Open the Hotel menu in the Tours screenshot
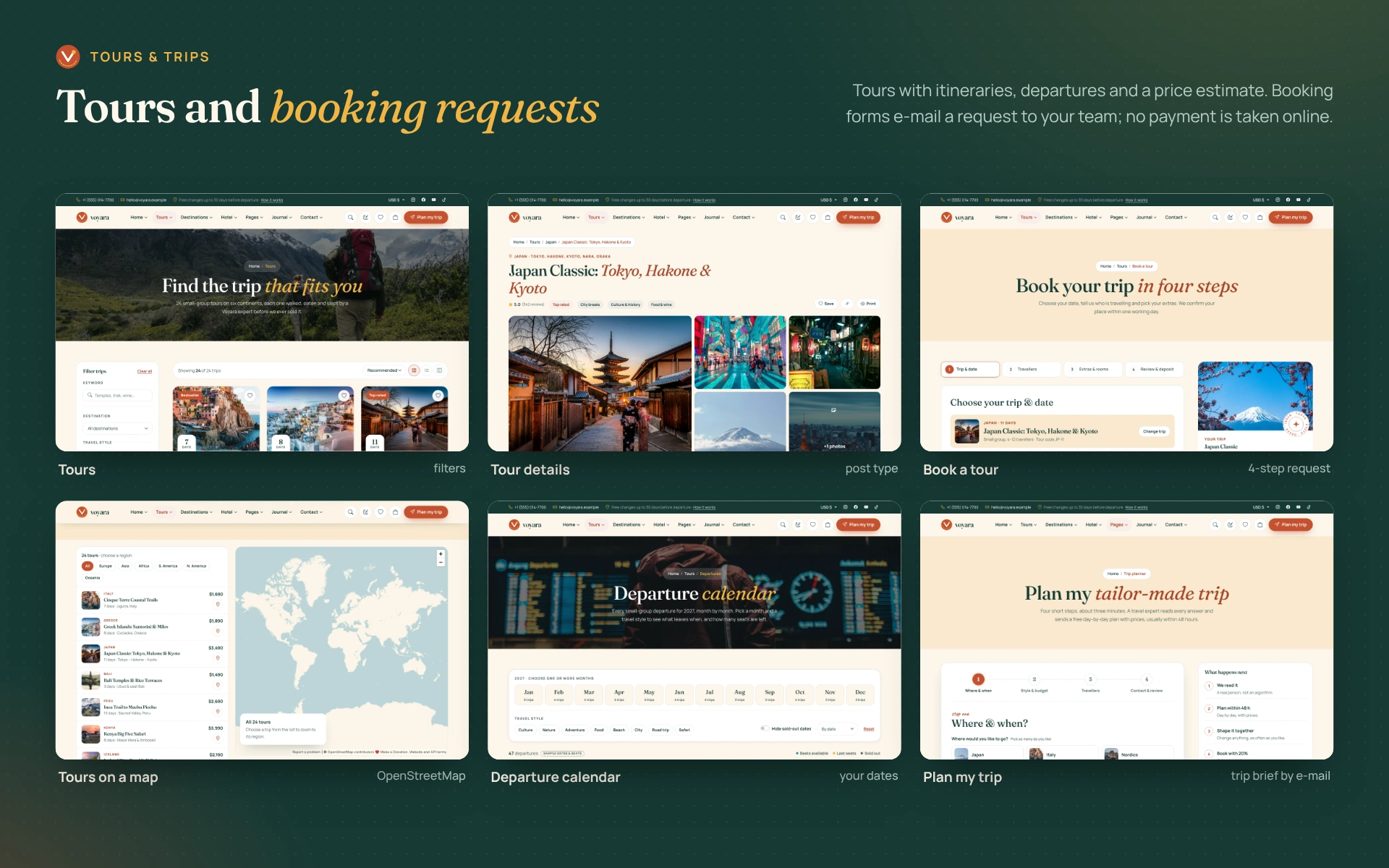 pos(229,217)
